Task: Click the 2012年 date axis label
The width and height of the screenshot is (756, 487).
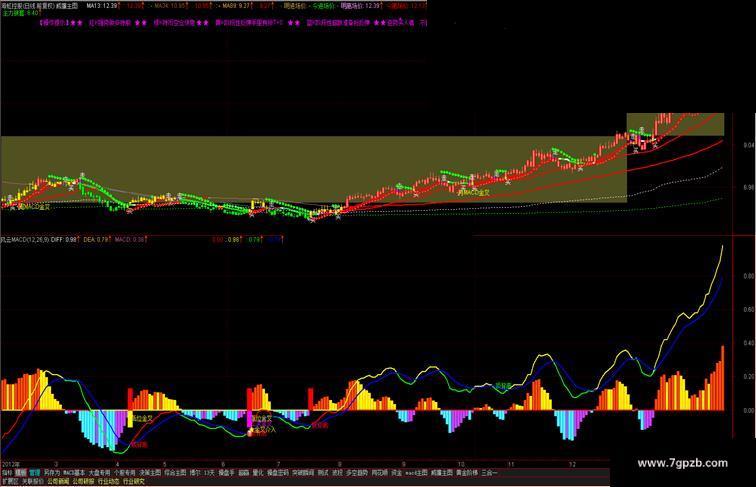Action: click(x=11, y=464)
